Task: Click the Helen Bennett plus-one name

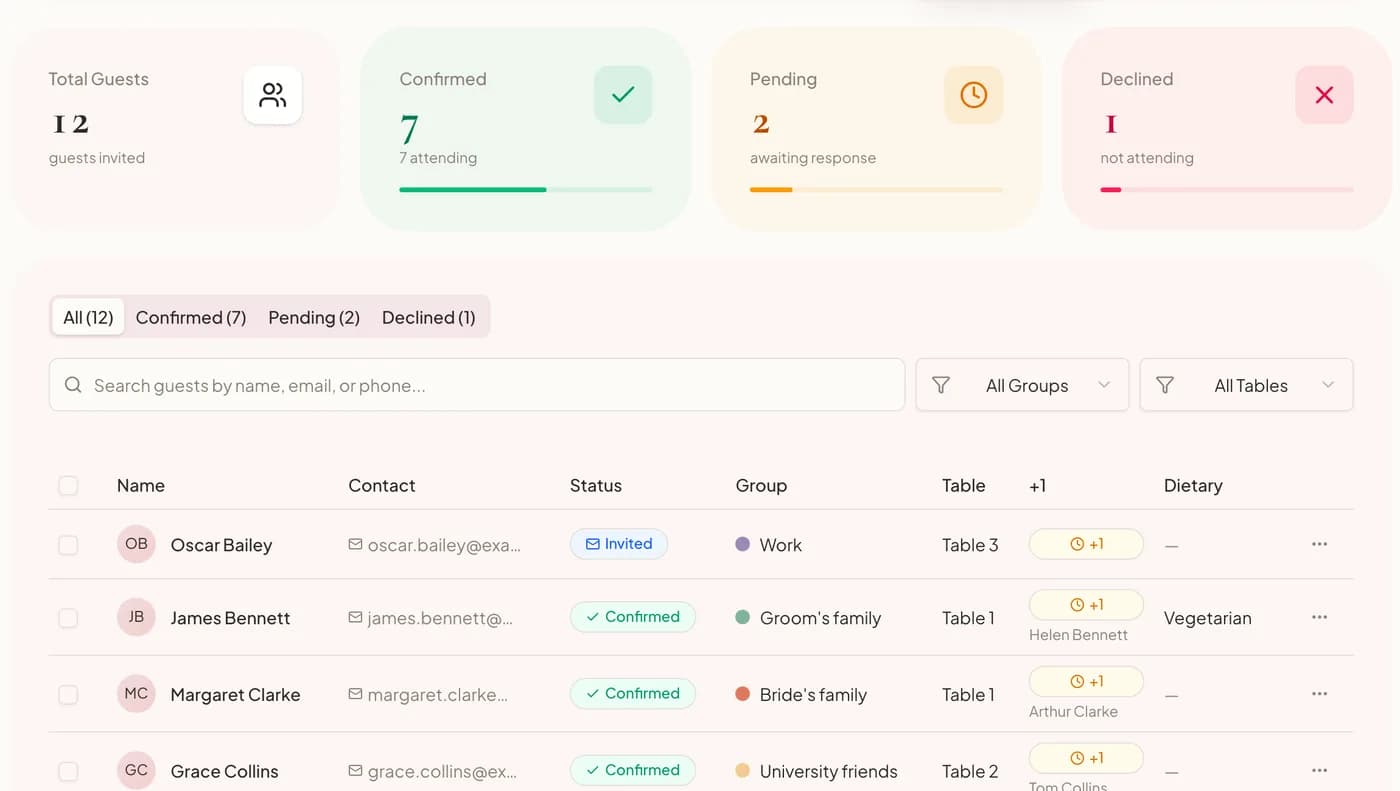Action: [1078, 635]
